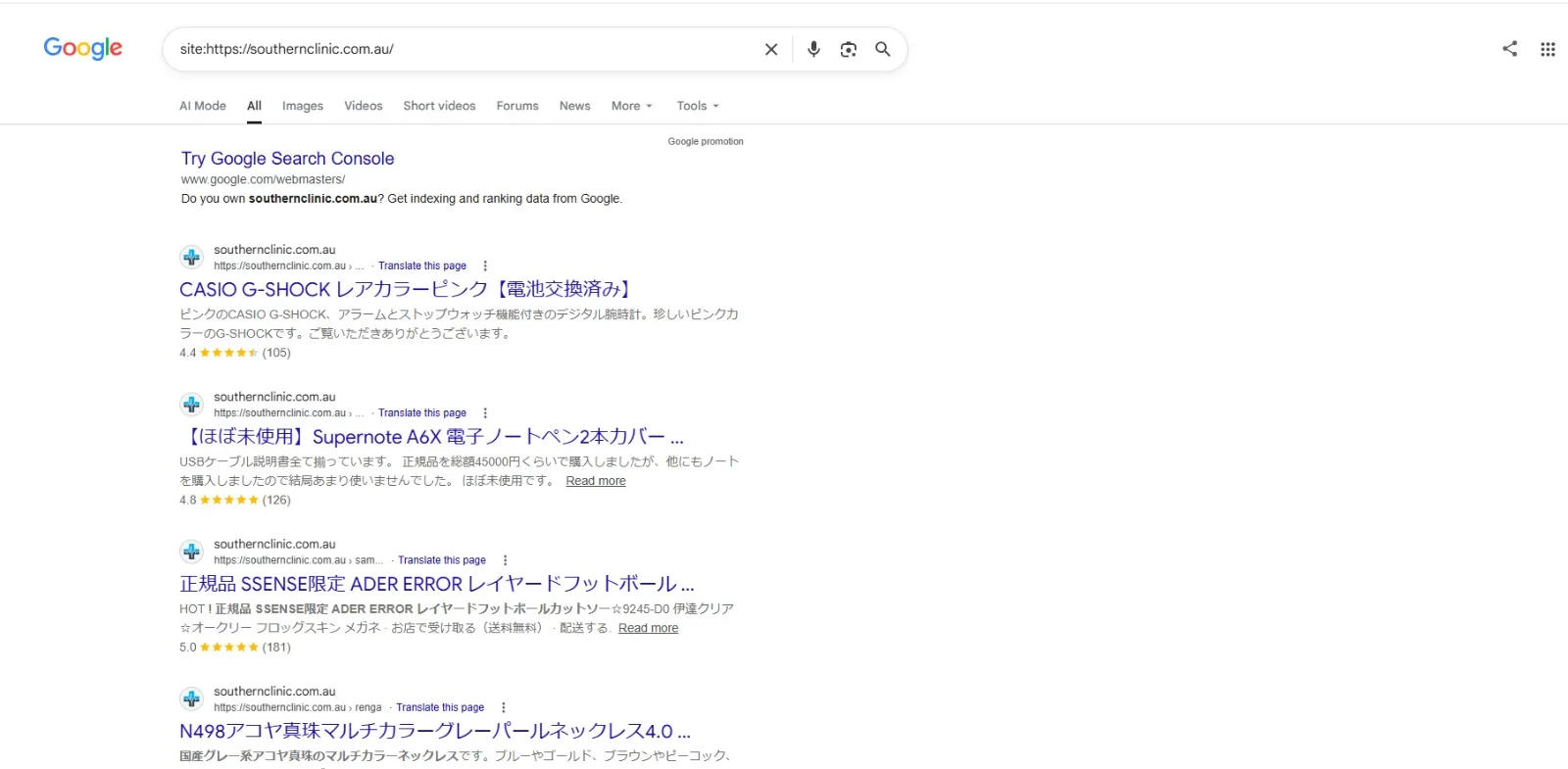Open the Try Google Search Console link
Image resolution: width=1568 pixels, height=769 pixels.
(x=288, y=159)
